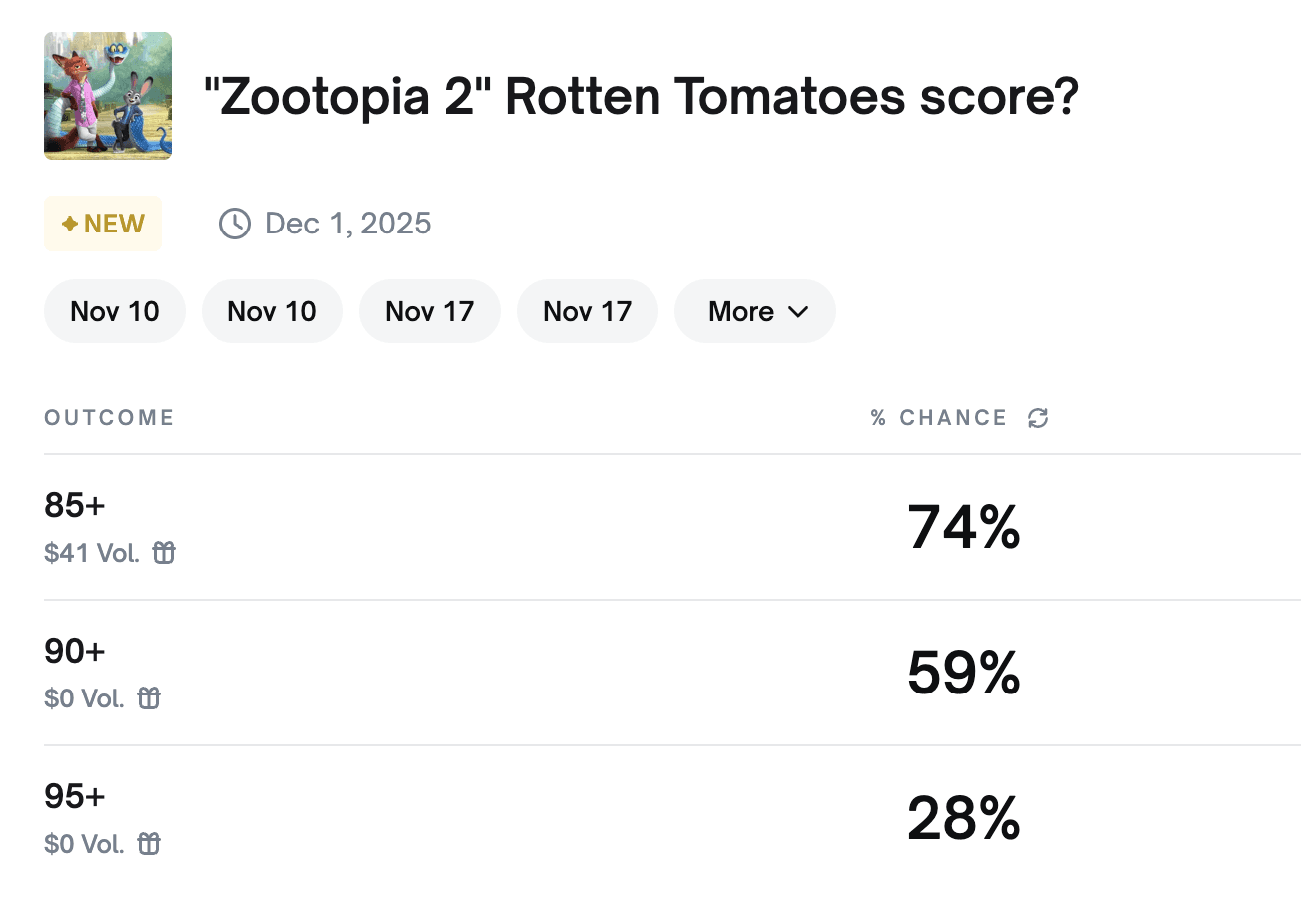Screen dimensions: 1301x924
Task: Click the refresh icon next to % CHANCE
Action: (x=1038, y=418)
